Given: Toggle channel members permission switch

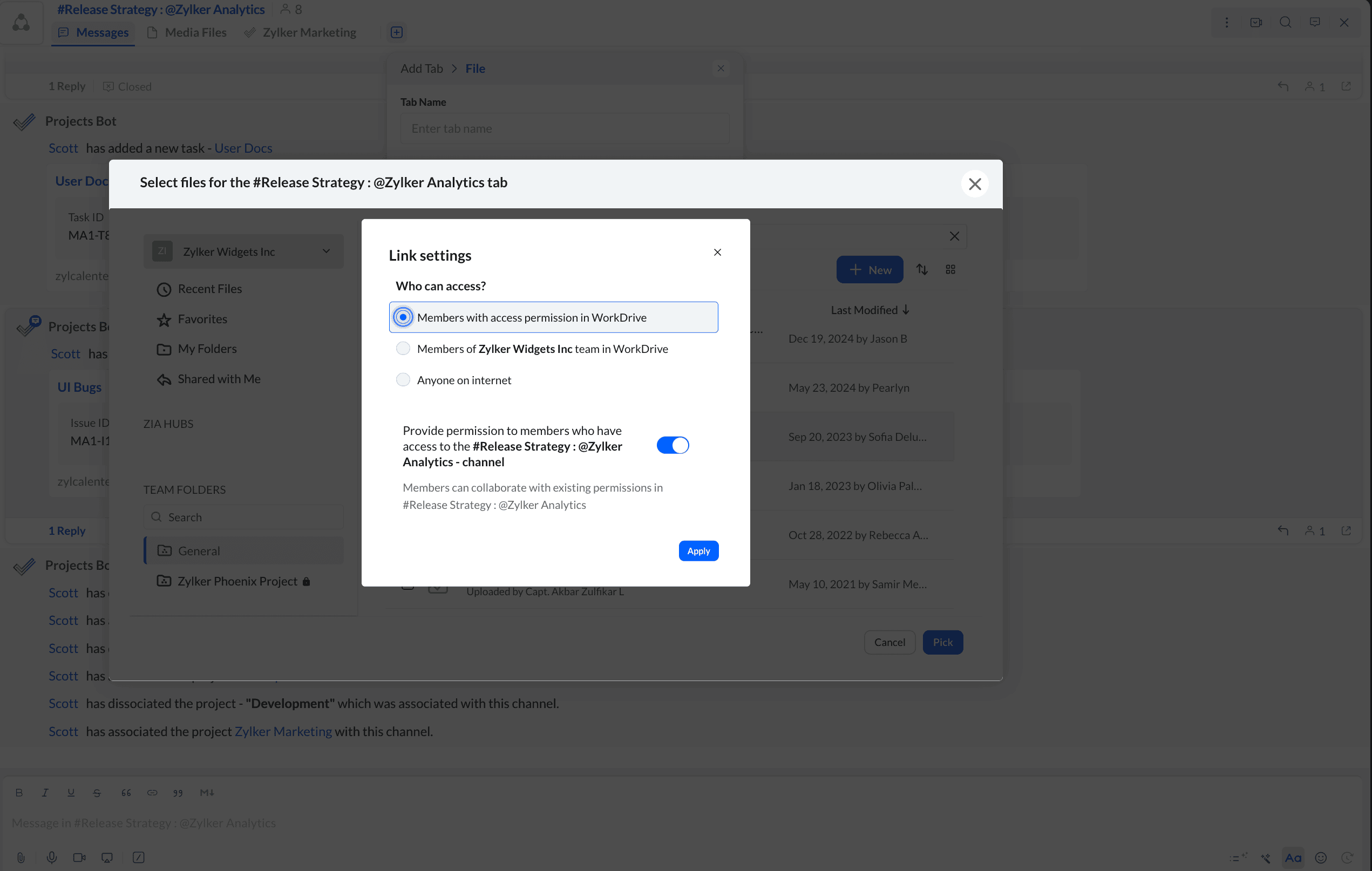Looking at the screenshot, I should point(673,445).
